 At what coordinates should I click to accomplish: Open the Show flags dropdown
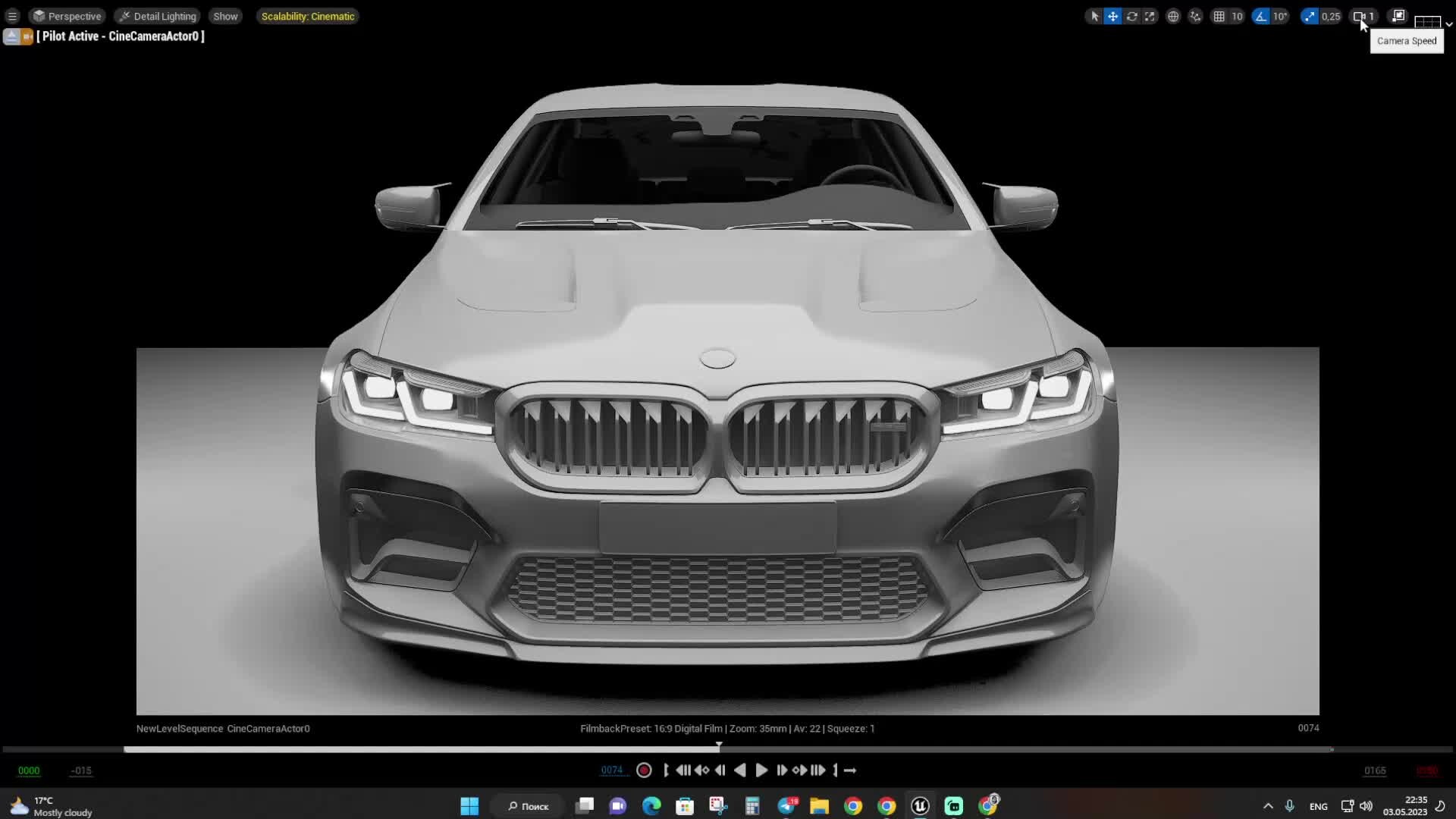click(x=224, y=16)
